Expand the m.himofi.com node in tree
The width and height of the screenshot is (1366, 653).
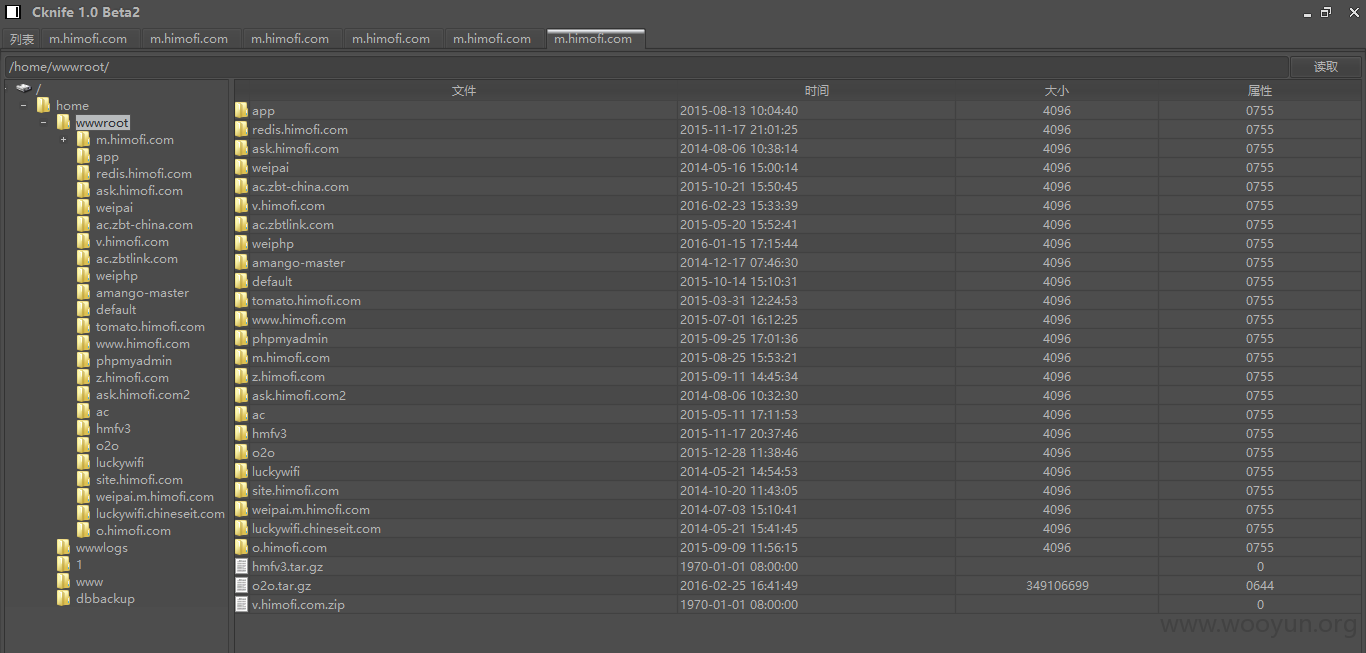[63, 139]
